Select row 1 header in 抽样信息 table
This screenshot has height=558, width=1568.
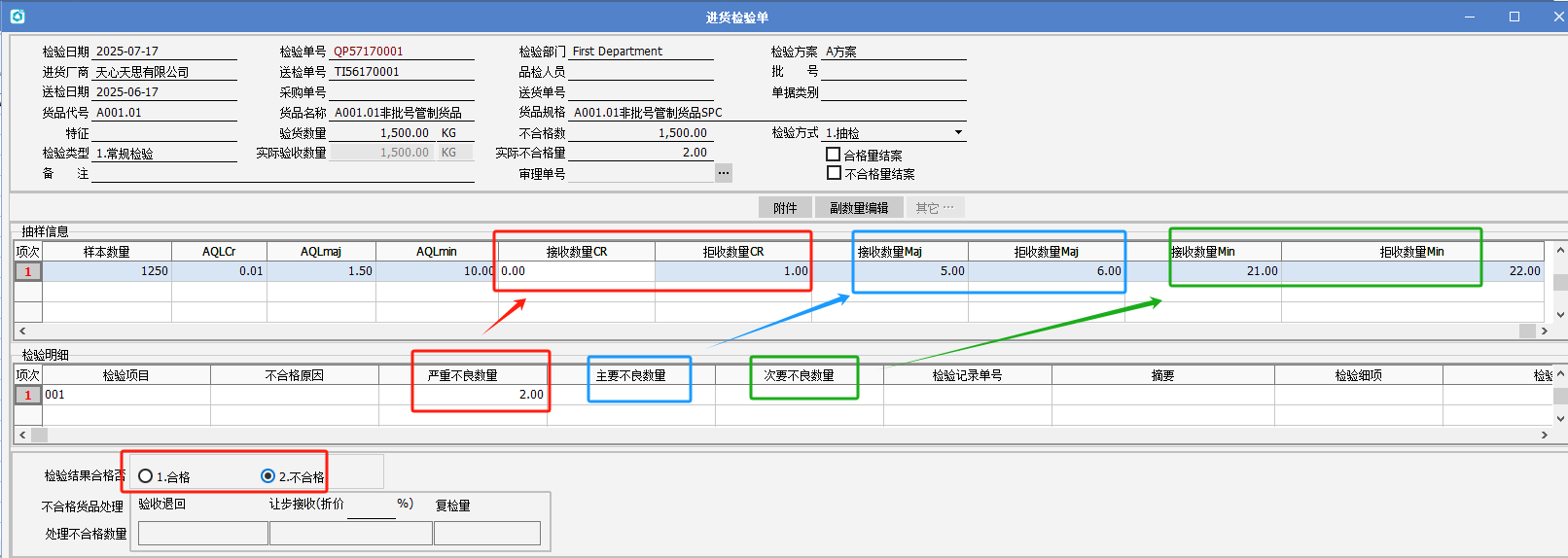[x=28, y=272]
